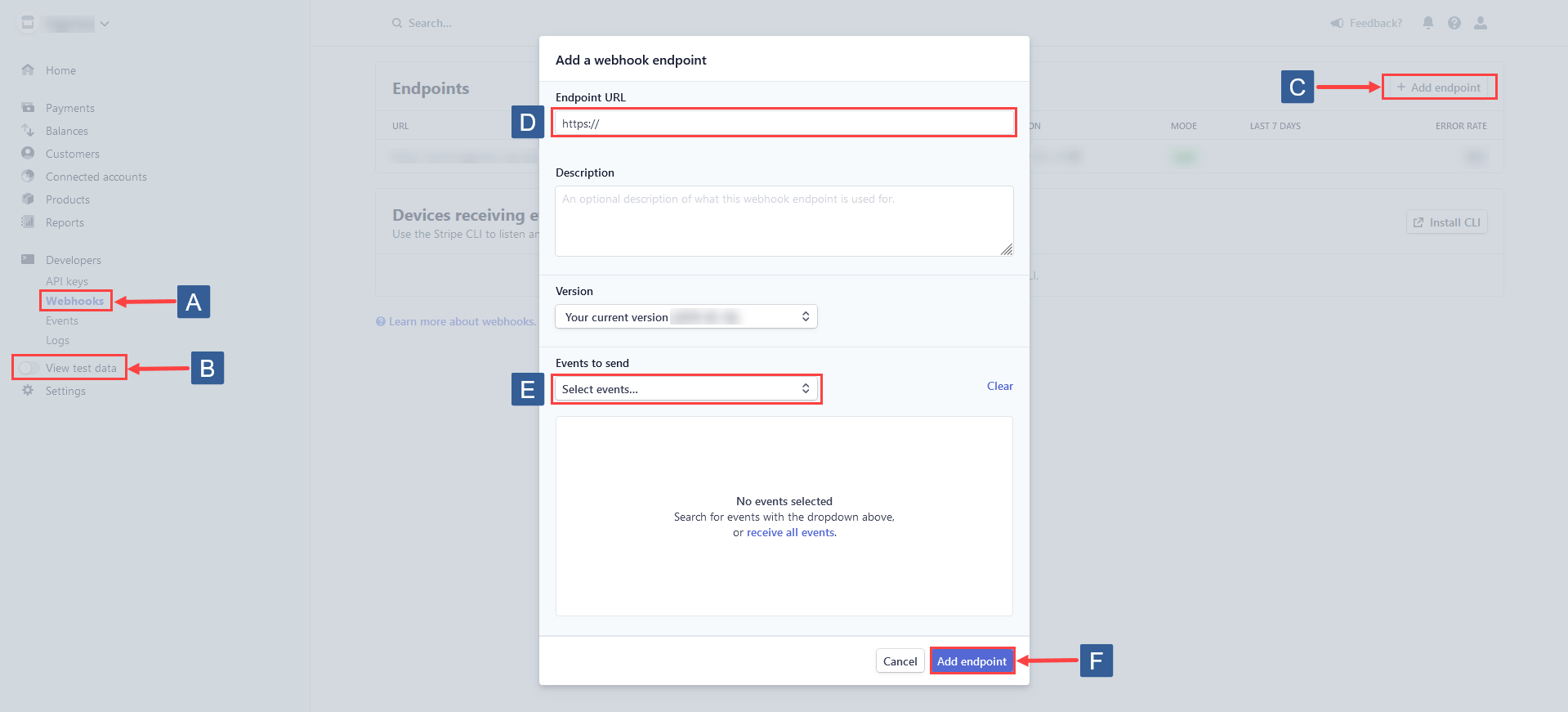Screen dimensions: 1568x712
Task: Focus the Description text area
Action: (x=784, y=221)
